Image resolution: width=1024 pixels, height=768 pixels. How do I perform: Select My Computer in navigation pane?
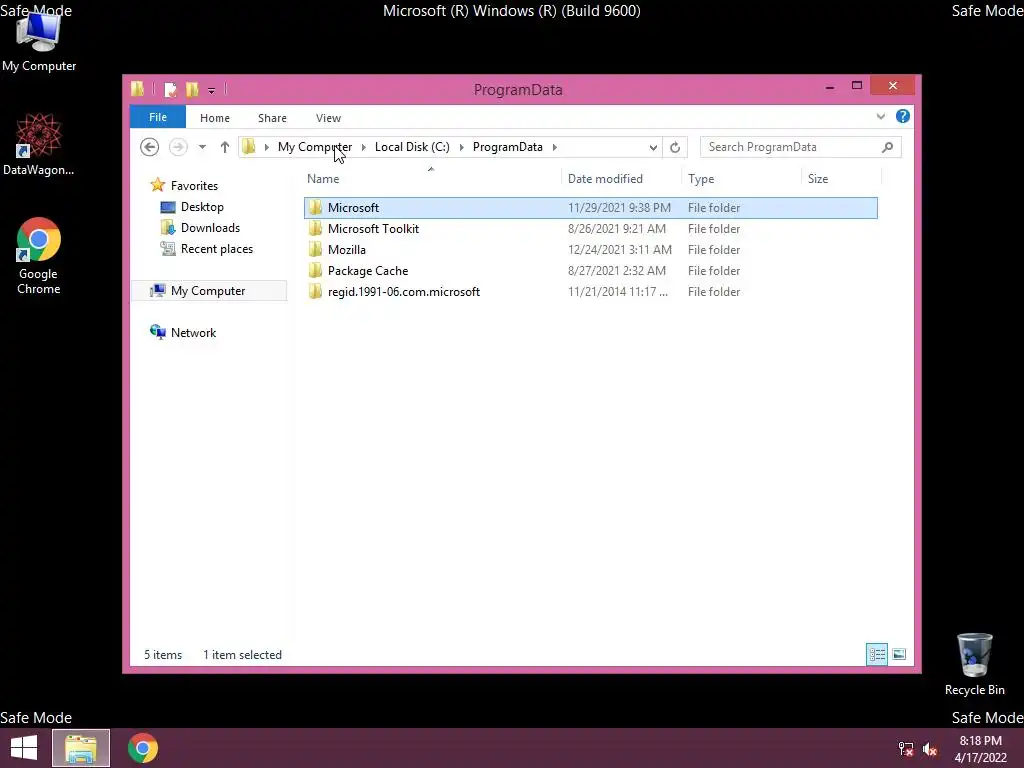click(x=208, y=291)
